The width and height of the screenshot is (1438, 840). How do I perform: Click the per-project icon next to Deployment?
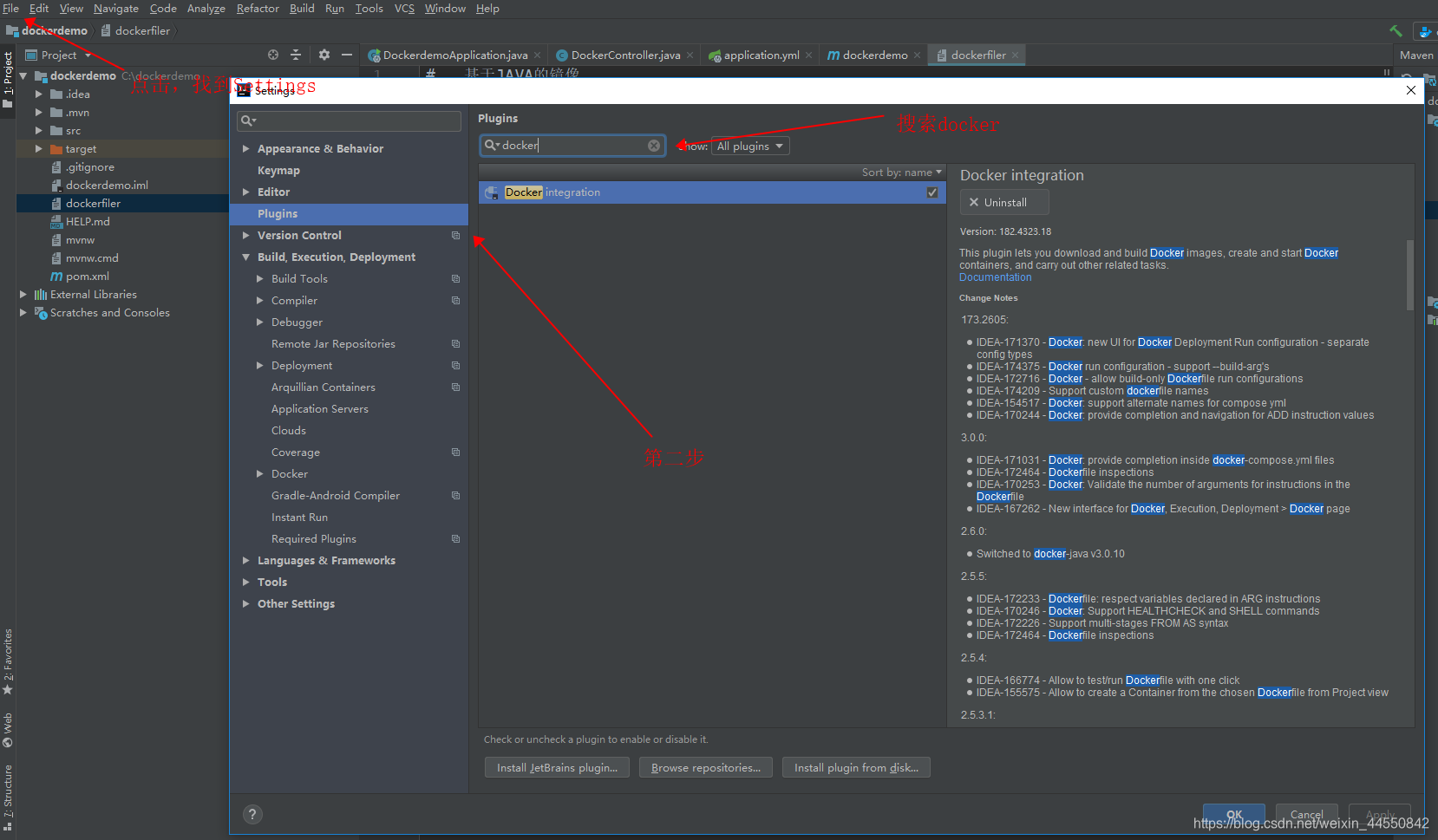pos(455,365)
